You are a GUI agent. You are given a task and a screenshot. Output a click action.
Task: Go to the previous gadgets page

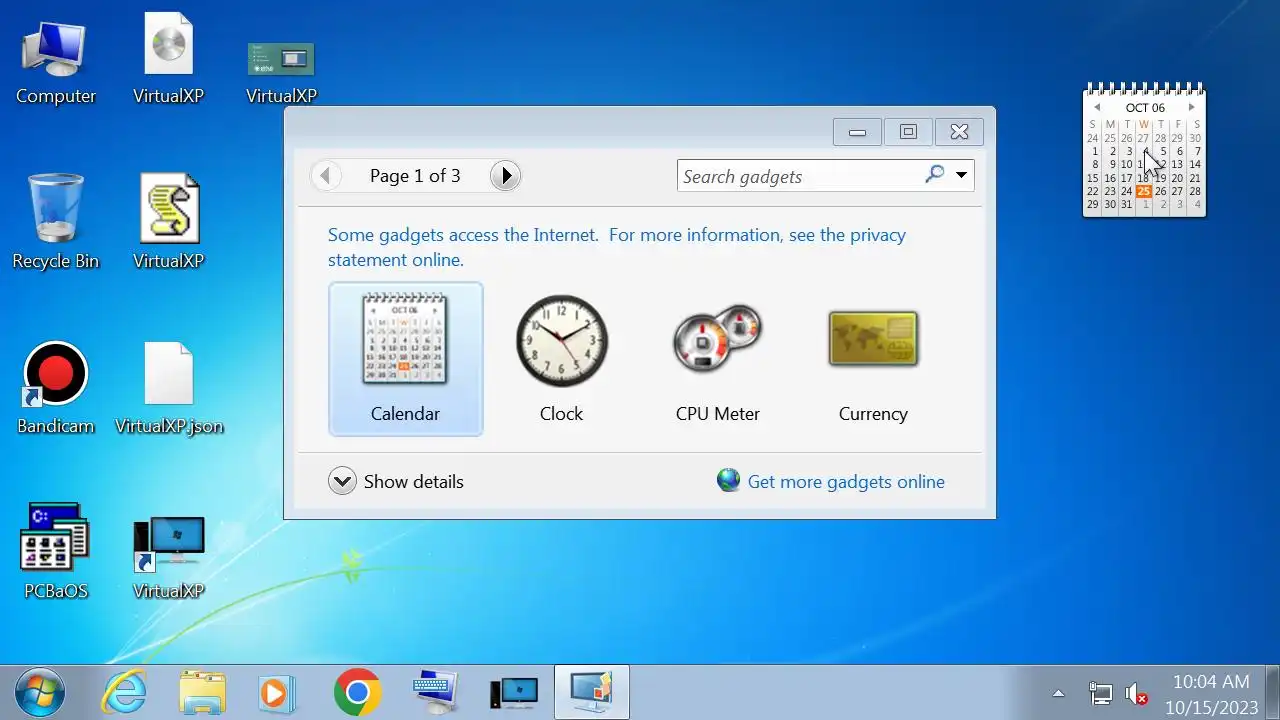(325, 176)
